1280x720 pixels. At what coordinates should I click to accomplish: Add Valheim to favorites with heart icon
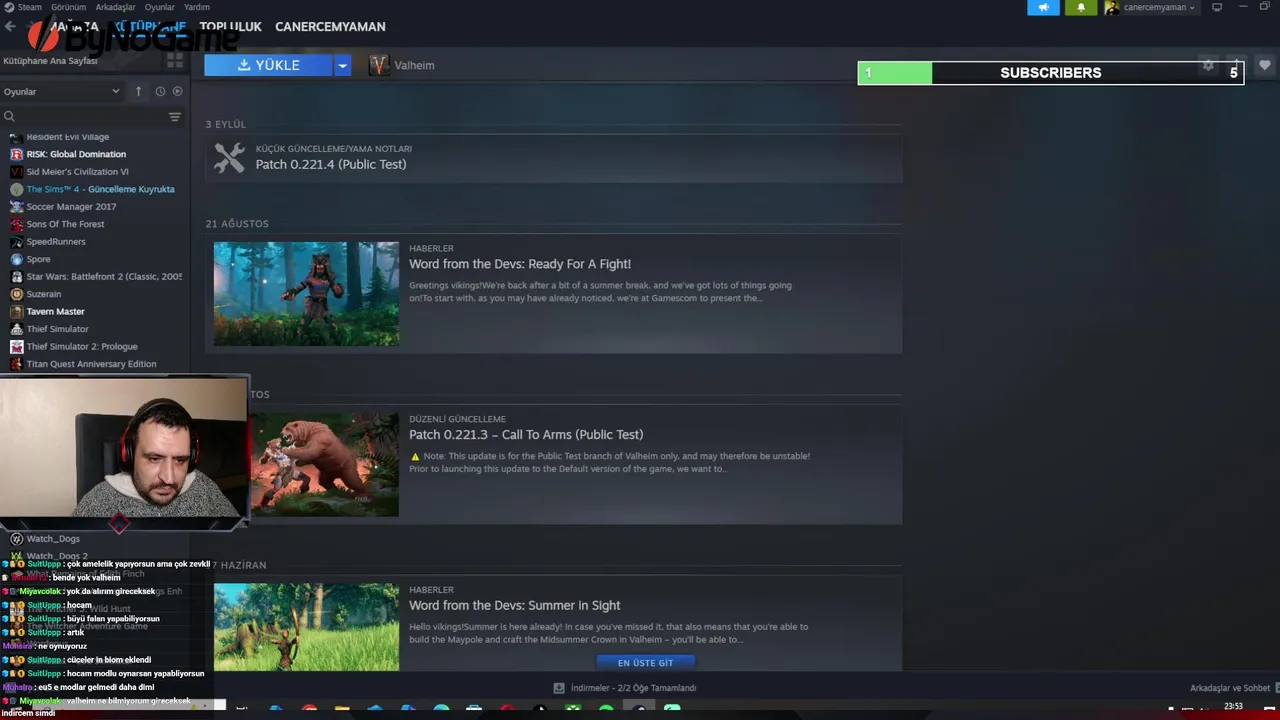pos(1265,65)
